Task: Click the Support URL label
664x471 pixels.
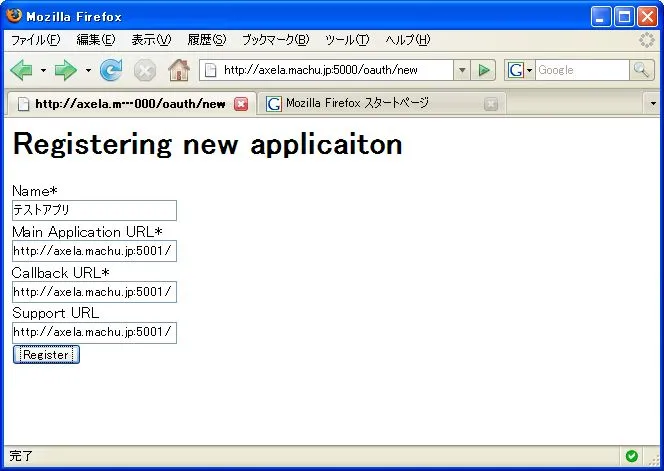Action: coord(55,313)
